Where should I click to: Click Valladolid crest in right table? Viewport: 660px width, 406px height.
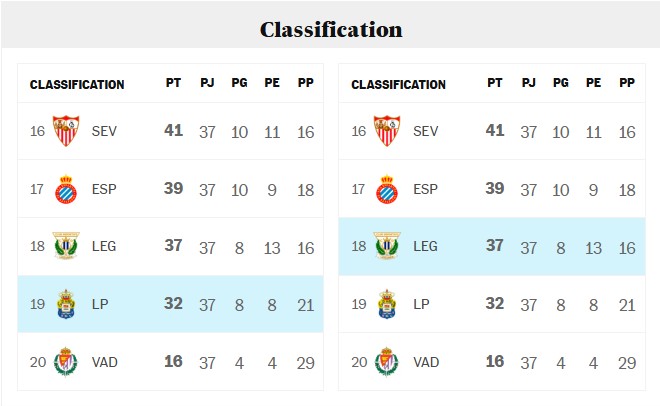(x=387, y=361)
